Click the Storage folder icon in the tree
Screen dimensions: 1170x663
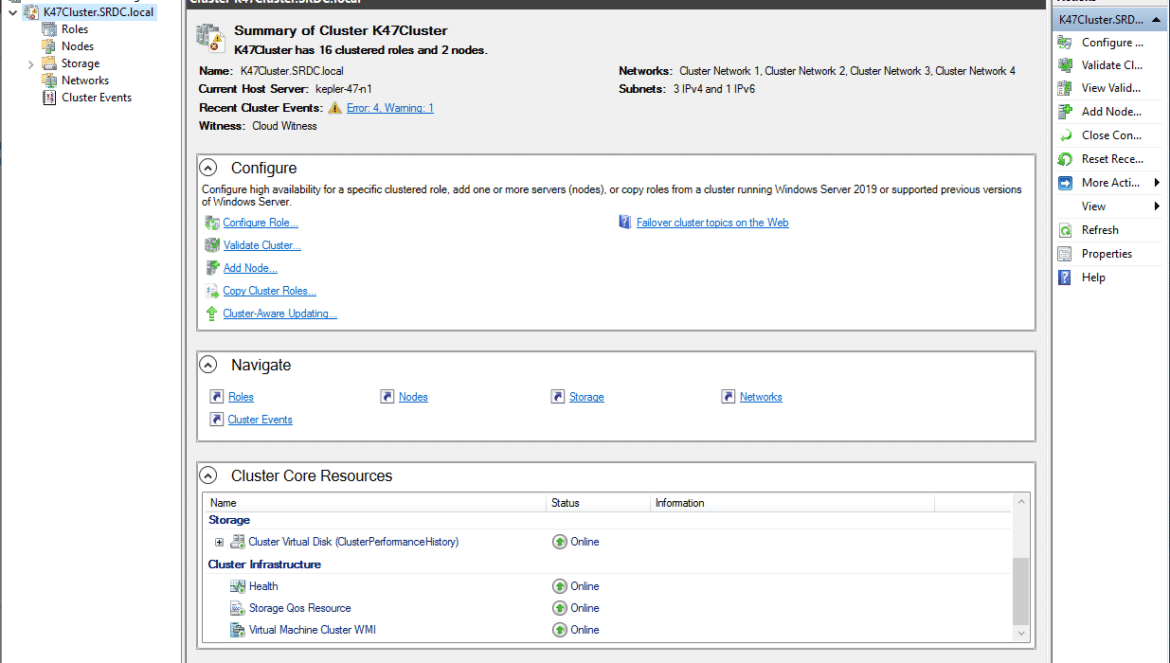[49, 63]
